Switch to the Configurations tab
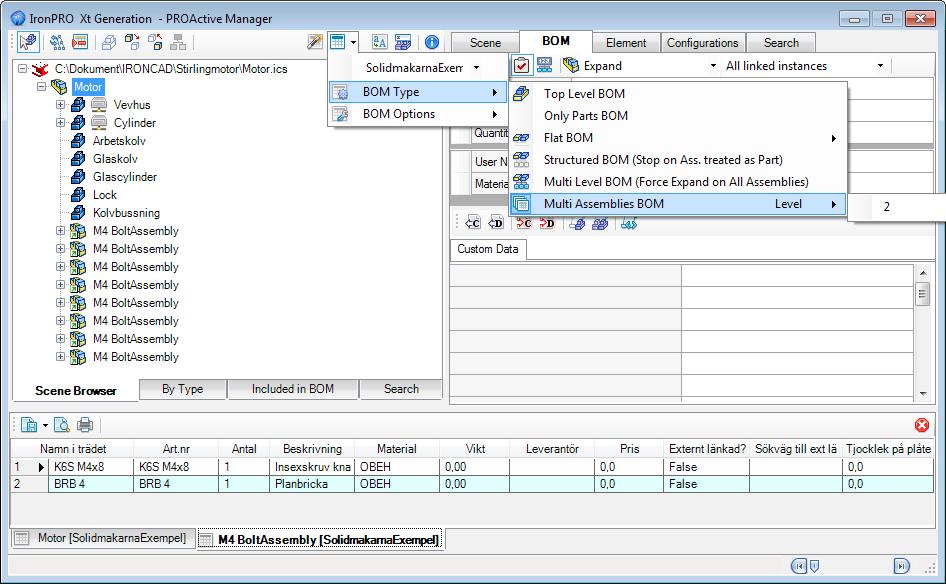 click(x=702, y=43)
